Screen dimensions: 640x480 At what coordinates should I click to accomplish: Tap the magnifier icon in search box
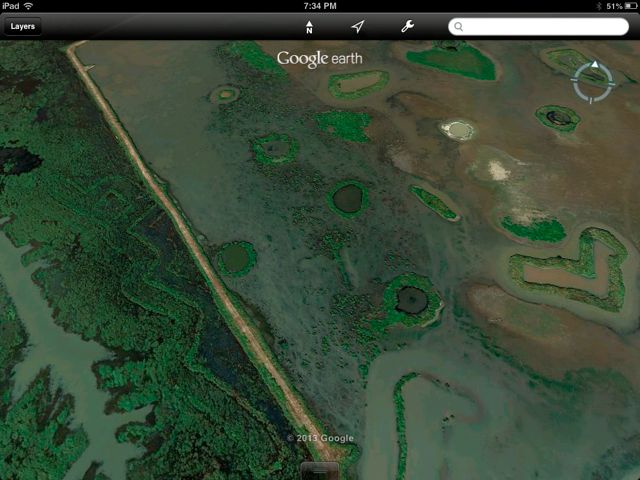coord(458,27)
